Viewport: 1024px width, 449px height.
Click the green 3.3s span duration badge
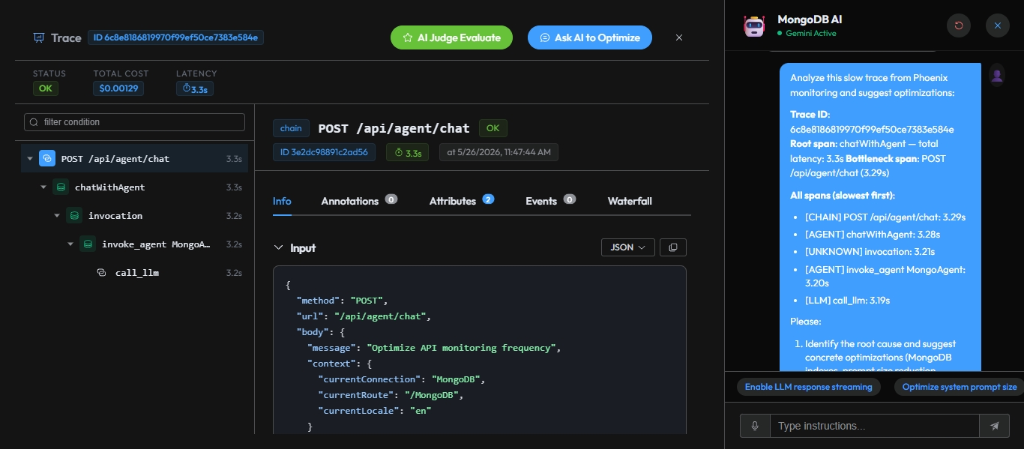[408, 153]
